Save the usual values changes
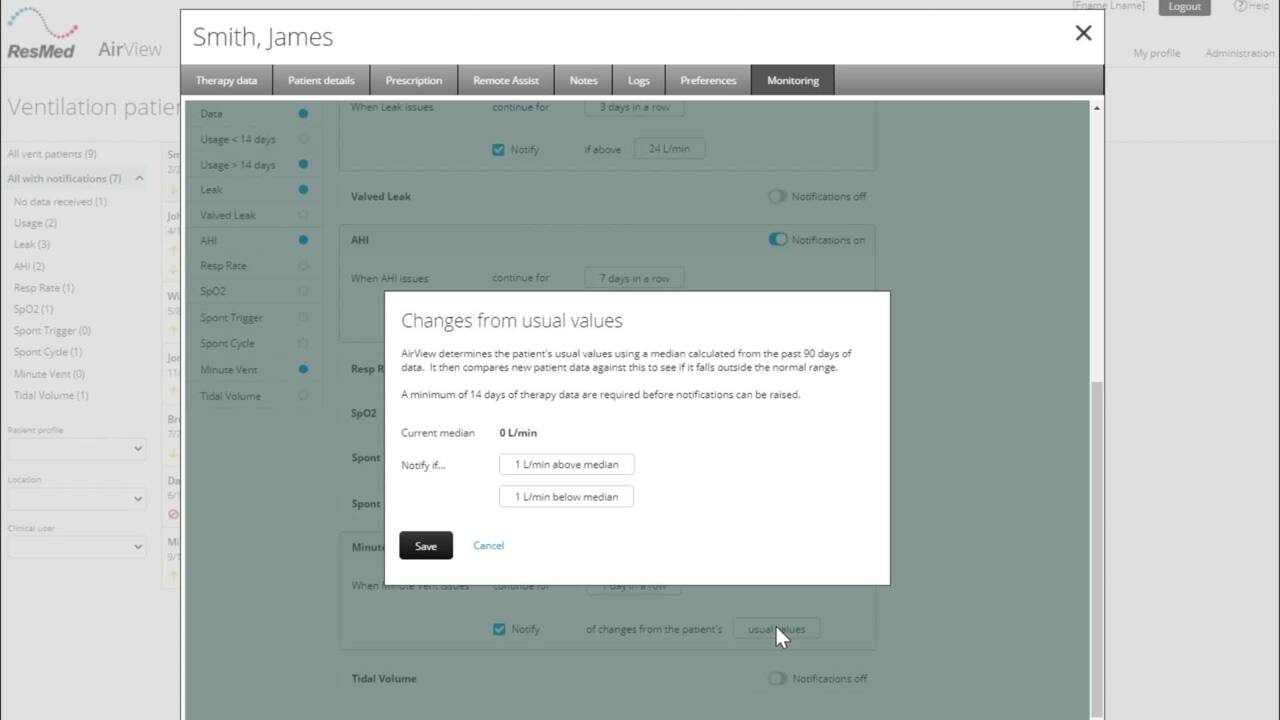Image resolution: width=1280 pixels, height=720 pixels. 426,546
